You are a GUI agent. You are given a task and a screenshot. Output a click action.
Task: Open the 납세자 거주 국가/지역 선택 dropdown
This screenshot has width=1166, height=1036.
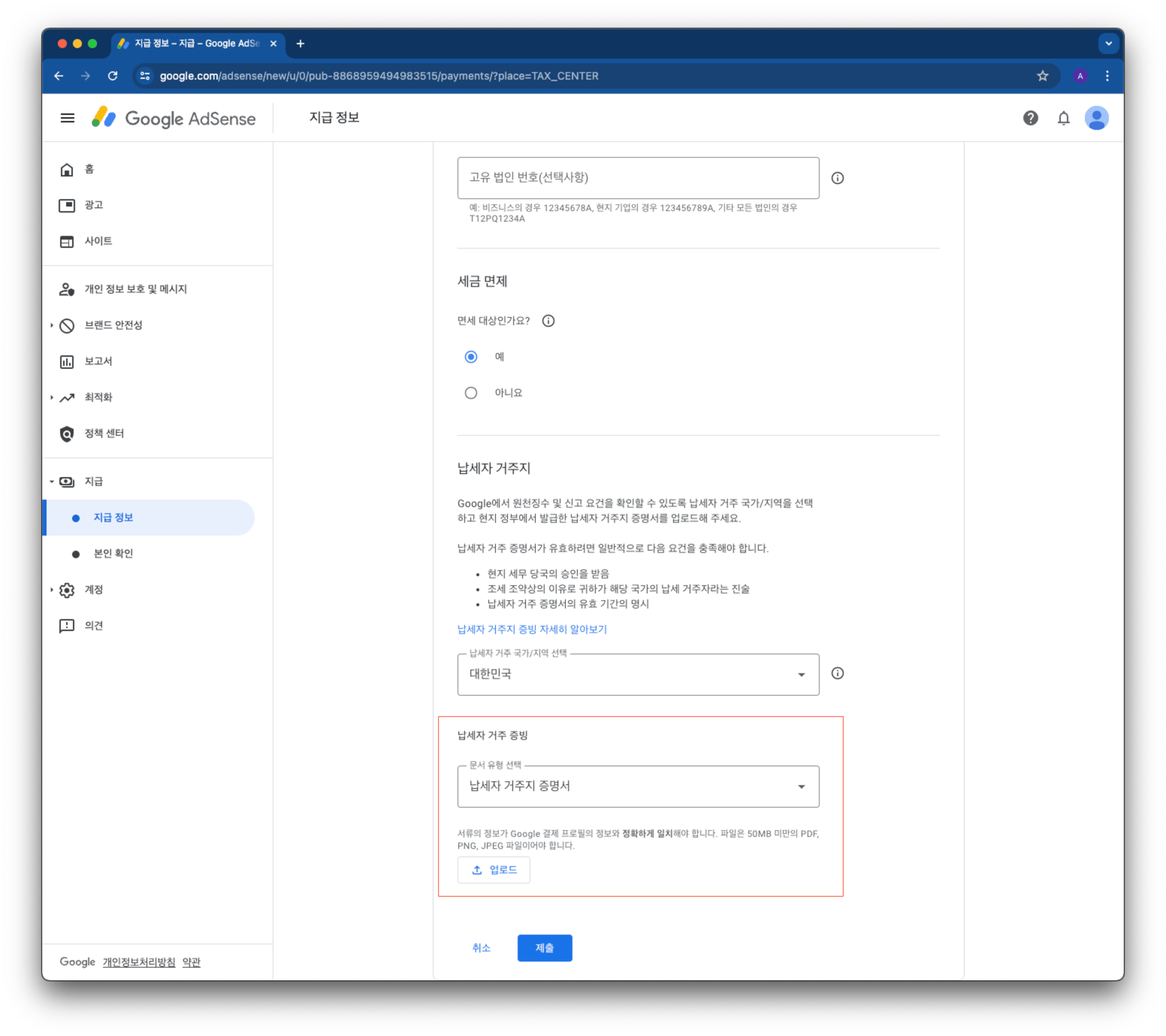tap(638, 674)
